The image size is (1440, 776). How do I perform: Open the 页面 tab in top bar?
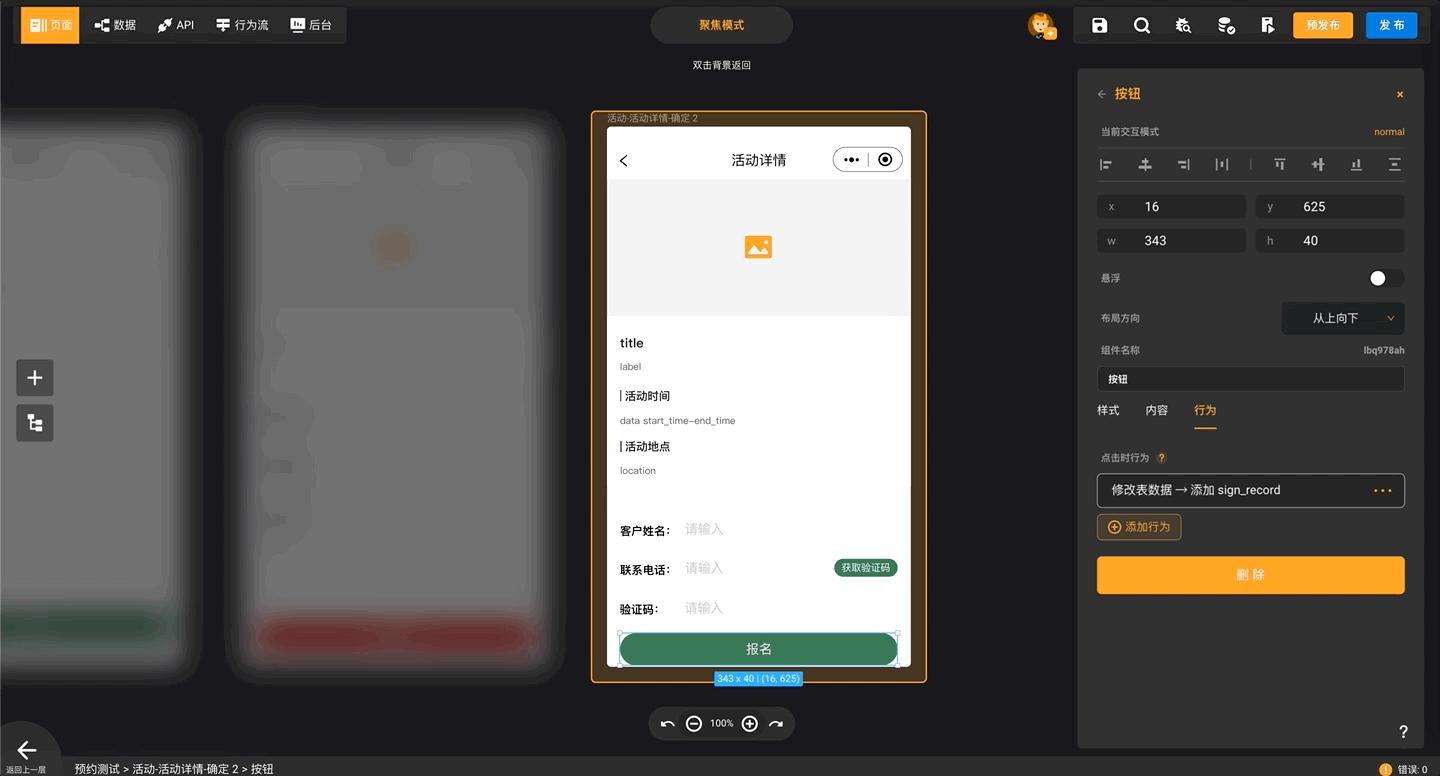click(x=50, y=25)
